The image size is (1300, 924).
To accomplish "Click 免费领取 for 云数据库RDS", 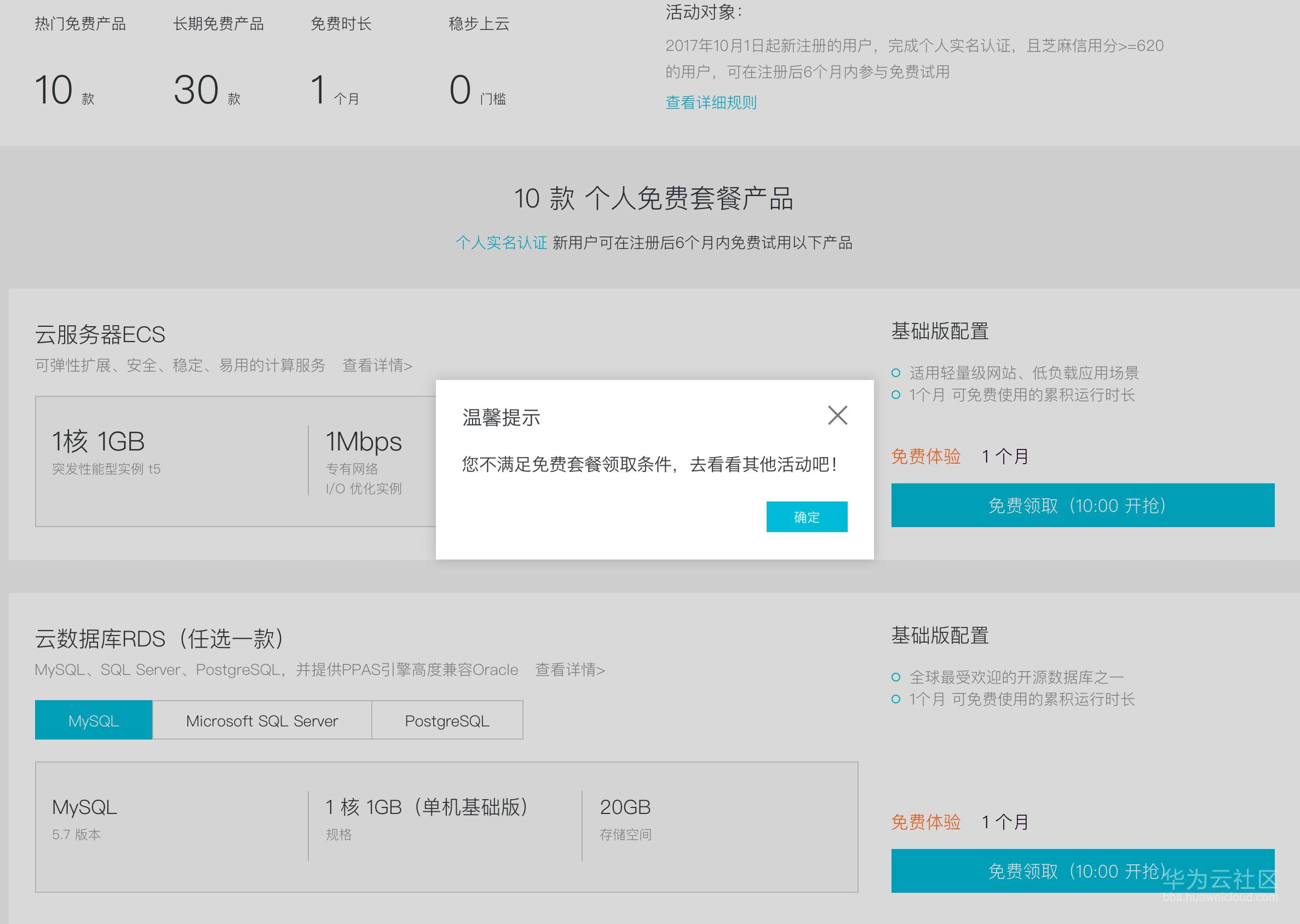I will click(1083, 870).
